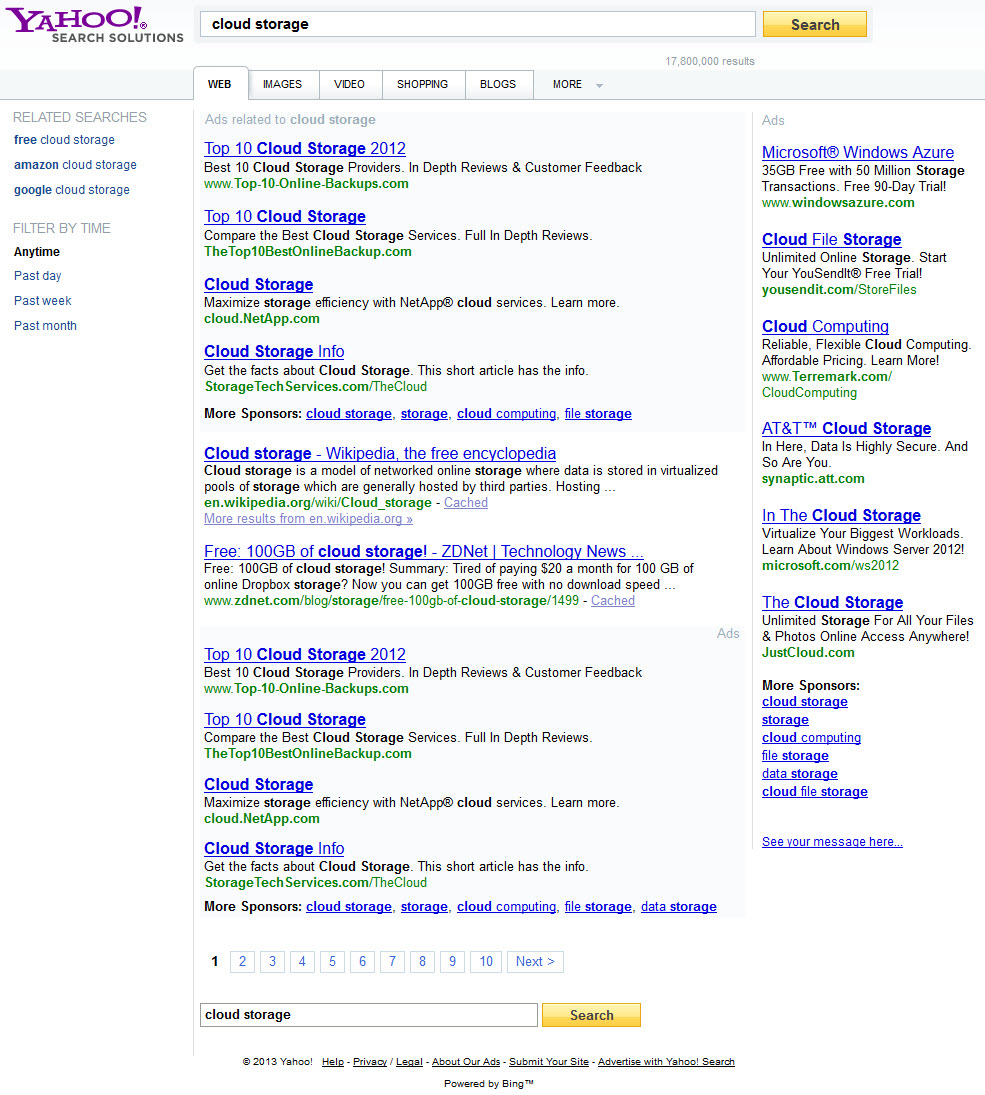The height and width of the screenshot is (1095, 985).
Task: Click the synaptic.att.com URL
Action: pyautogui.click(x=813, y=479)
